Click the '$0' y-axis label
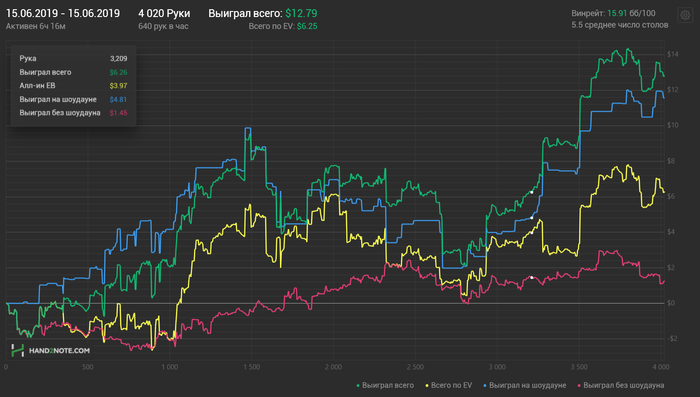 (x=671, y=303)
